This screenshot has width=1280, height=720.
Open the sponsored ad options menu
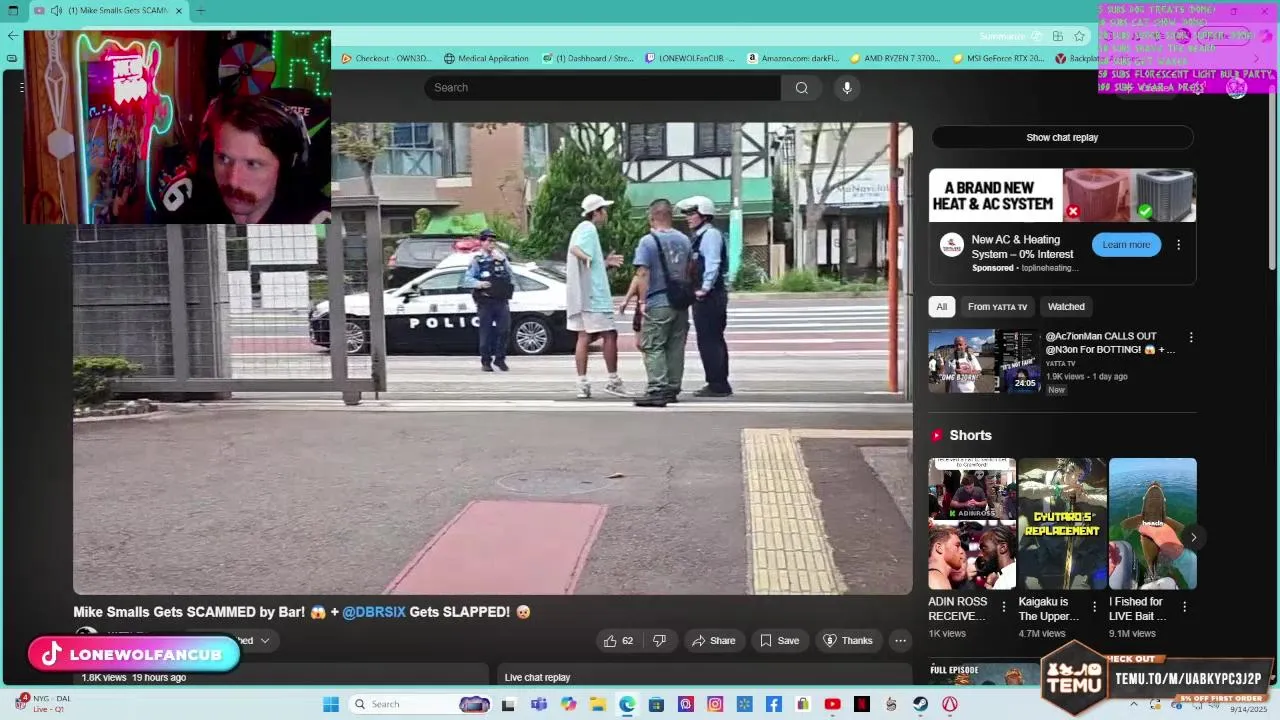coord(1178,245)
